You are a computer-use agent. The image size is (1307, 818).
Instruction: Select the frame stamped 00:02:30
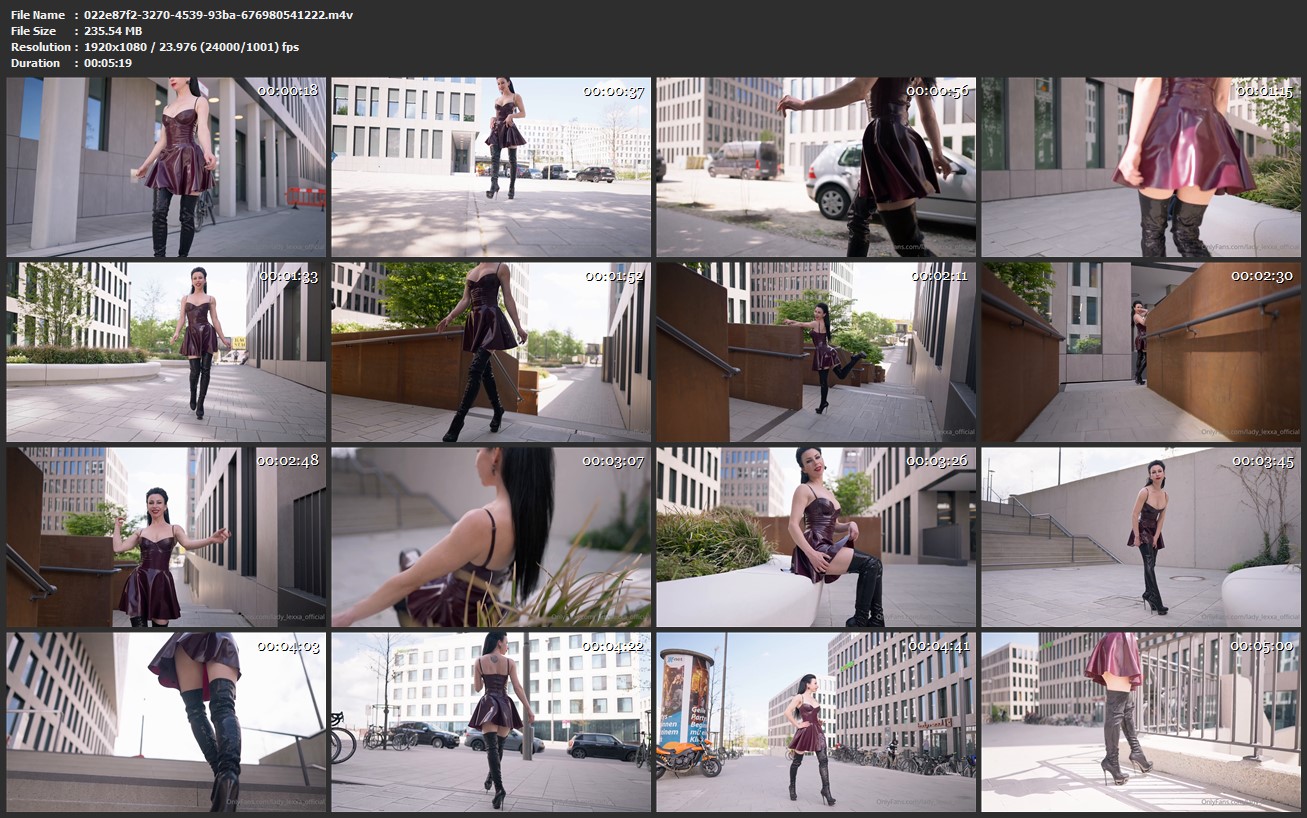[1141, 352]
